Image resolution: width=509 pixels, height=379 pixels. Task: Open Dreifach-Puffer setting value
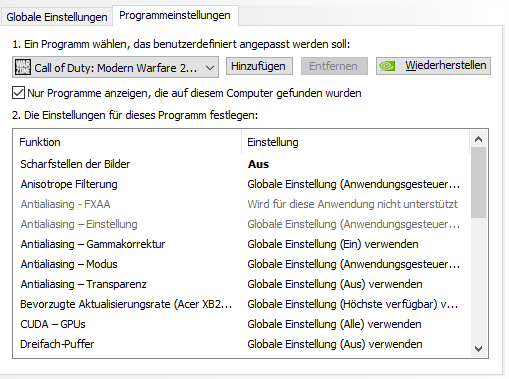tap(335, 344)
